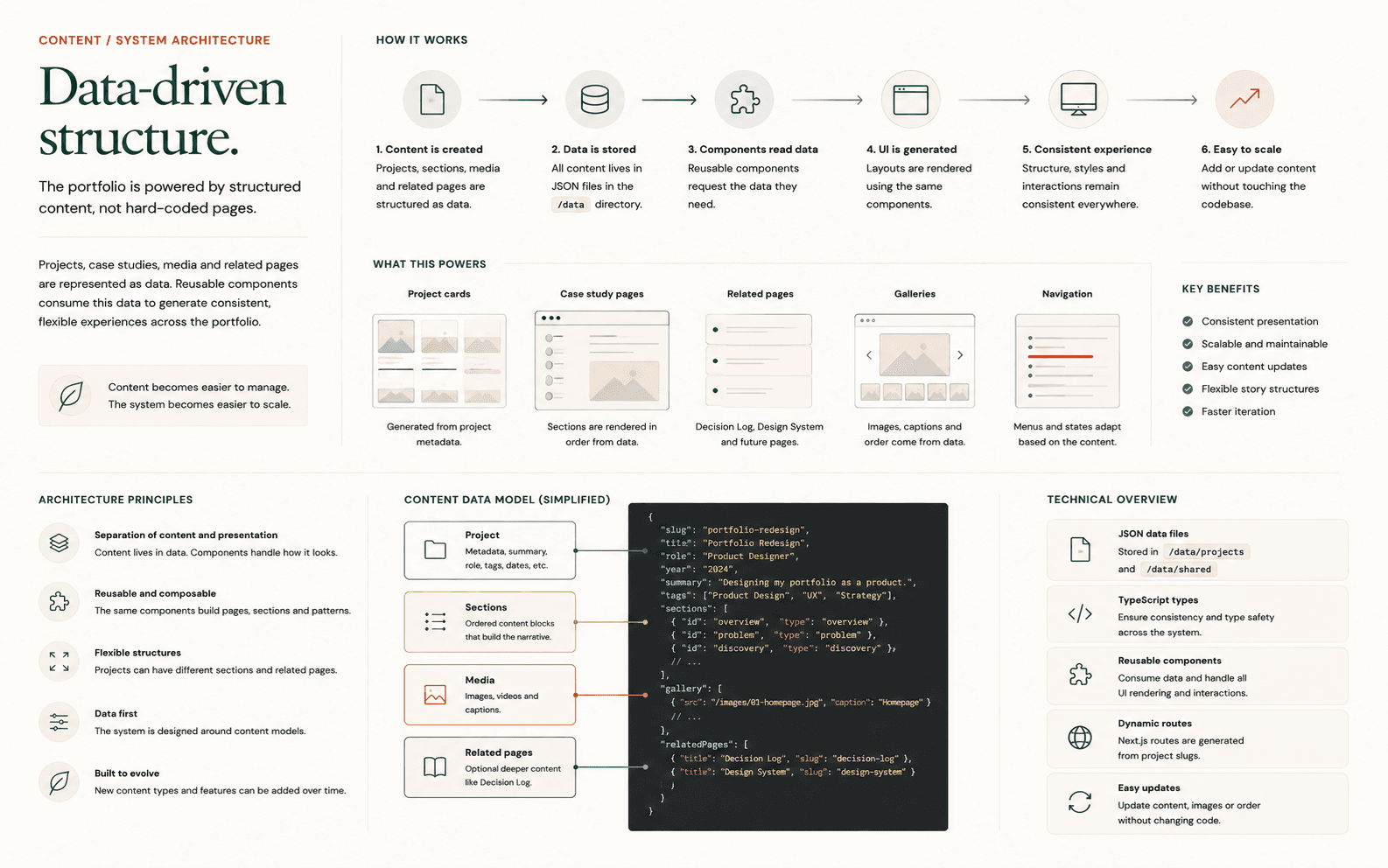1388x868 pixels.
Task: Click the HOW IT WORKS section label
Action: pos(422,40)
